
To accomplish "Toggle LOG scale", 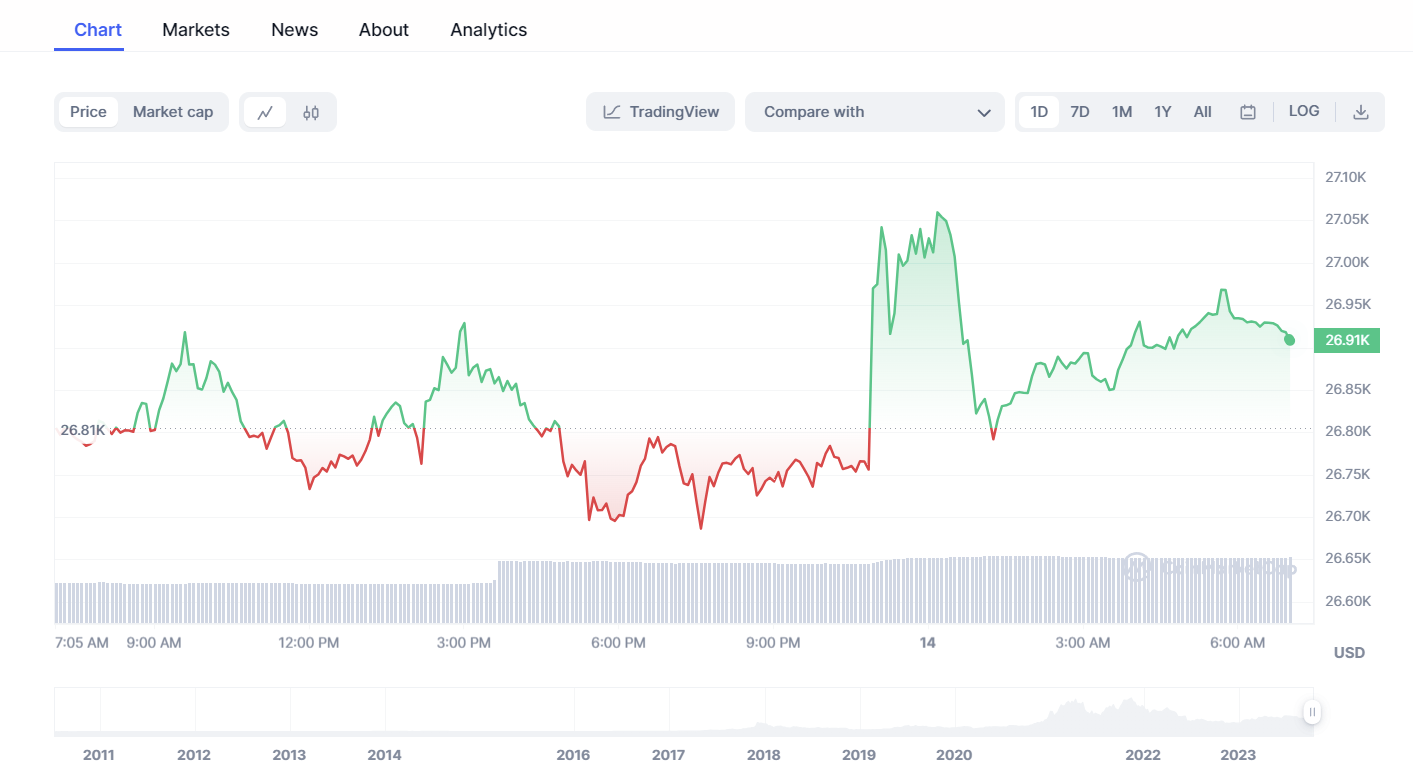I will 1304,111.
